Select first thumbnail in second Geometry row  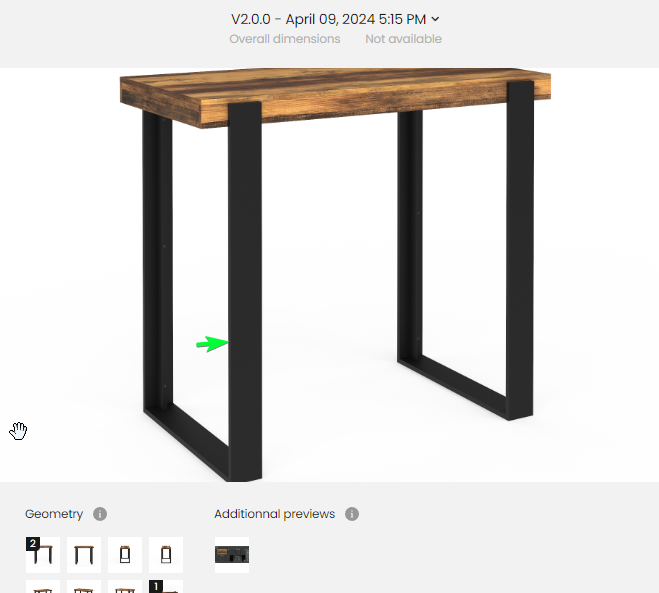coord(43,586)
